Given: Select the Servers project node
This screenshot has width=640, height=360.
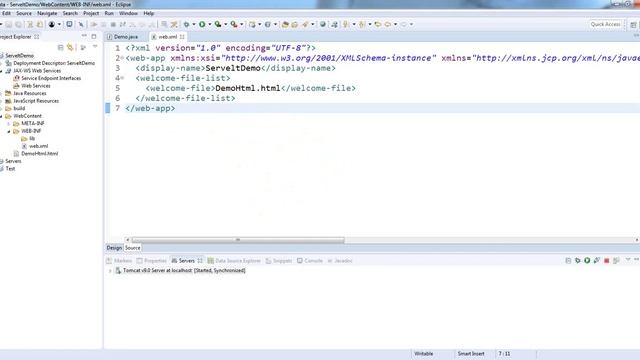Looking at the screenshot, I should tap(13, 161).
